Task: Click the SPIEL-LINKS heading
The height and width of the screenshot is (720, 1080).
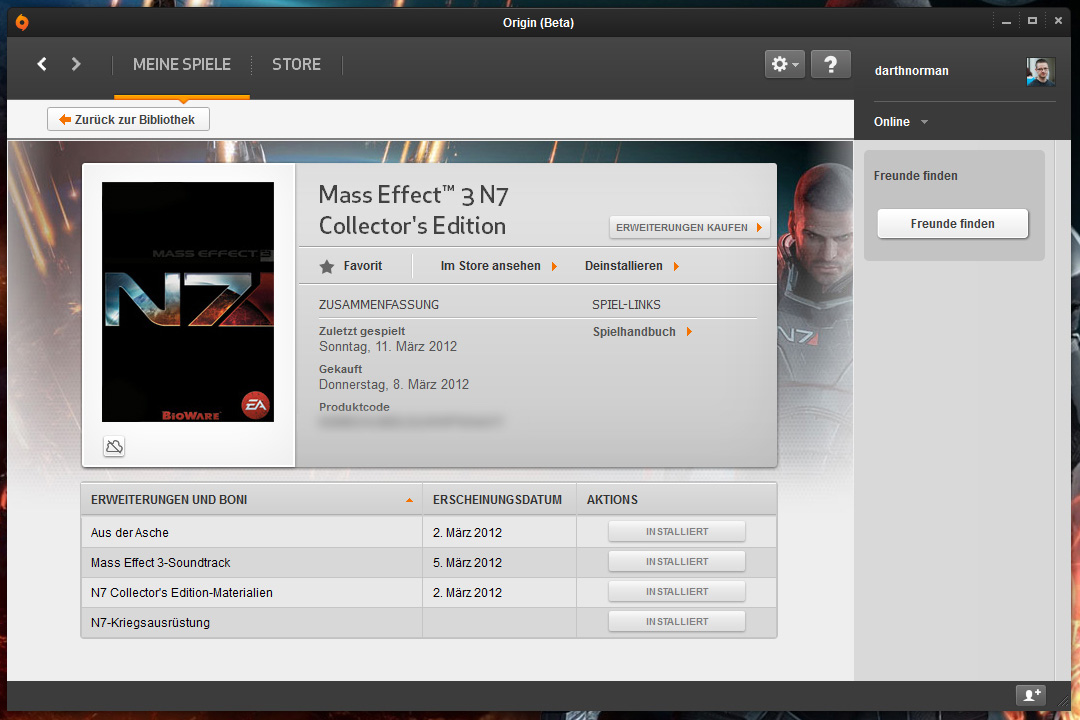Action: point(626,305)
